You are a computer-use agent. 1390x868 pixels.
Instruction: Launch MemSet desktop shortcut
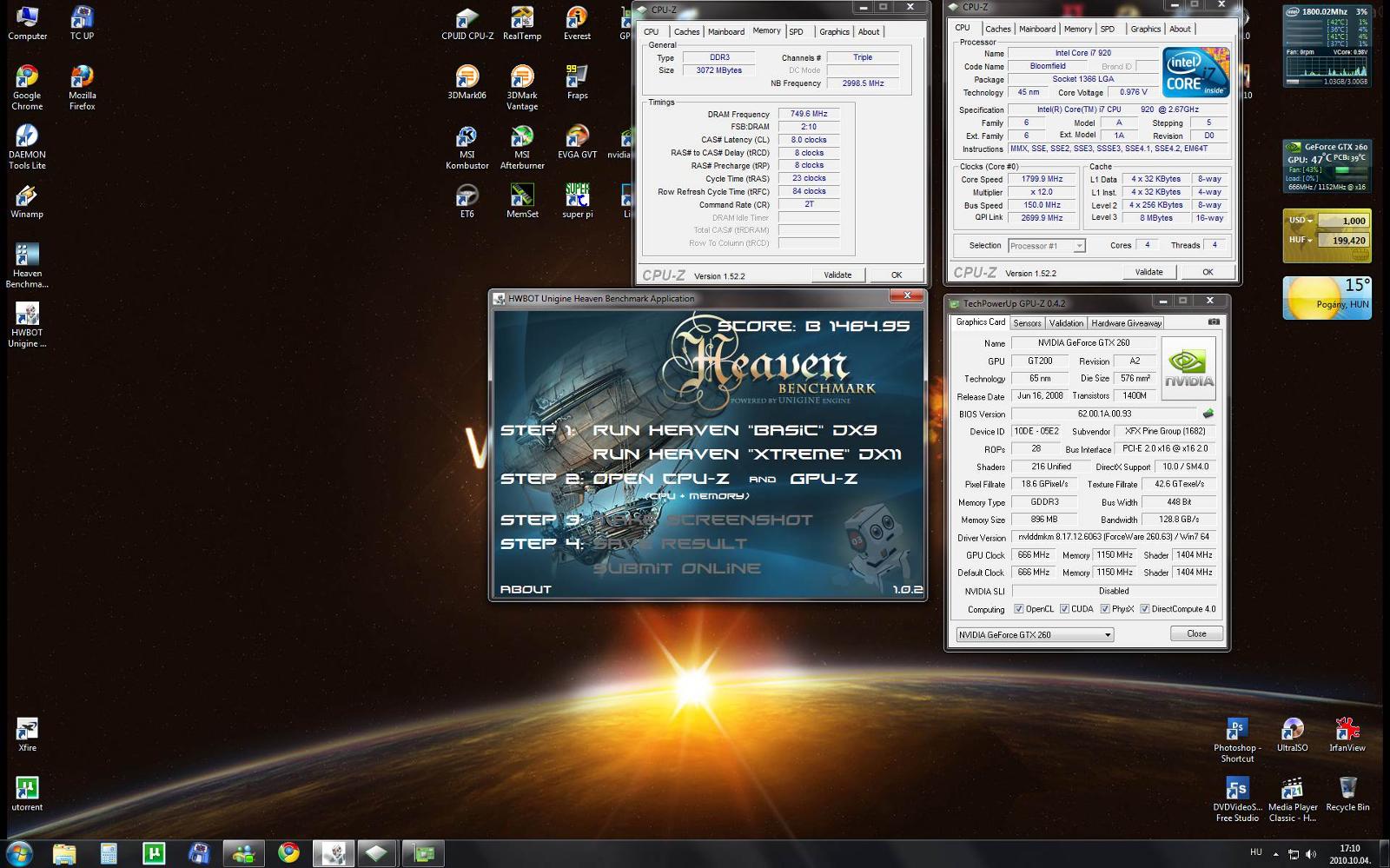[522, 201]
